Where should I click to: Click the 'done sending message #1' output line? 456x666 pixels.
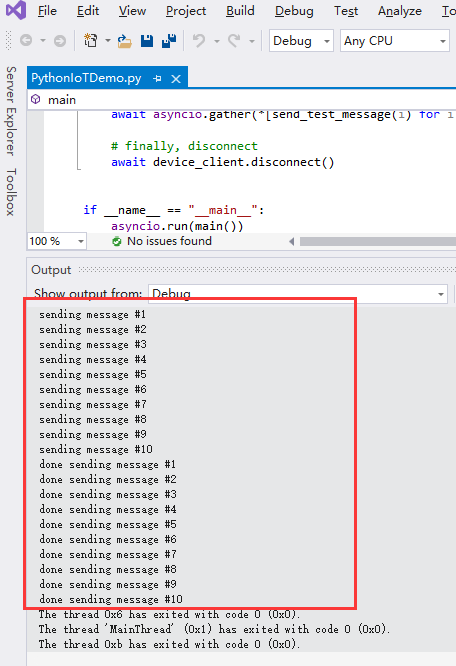coord(107,464)
